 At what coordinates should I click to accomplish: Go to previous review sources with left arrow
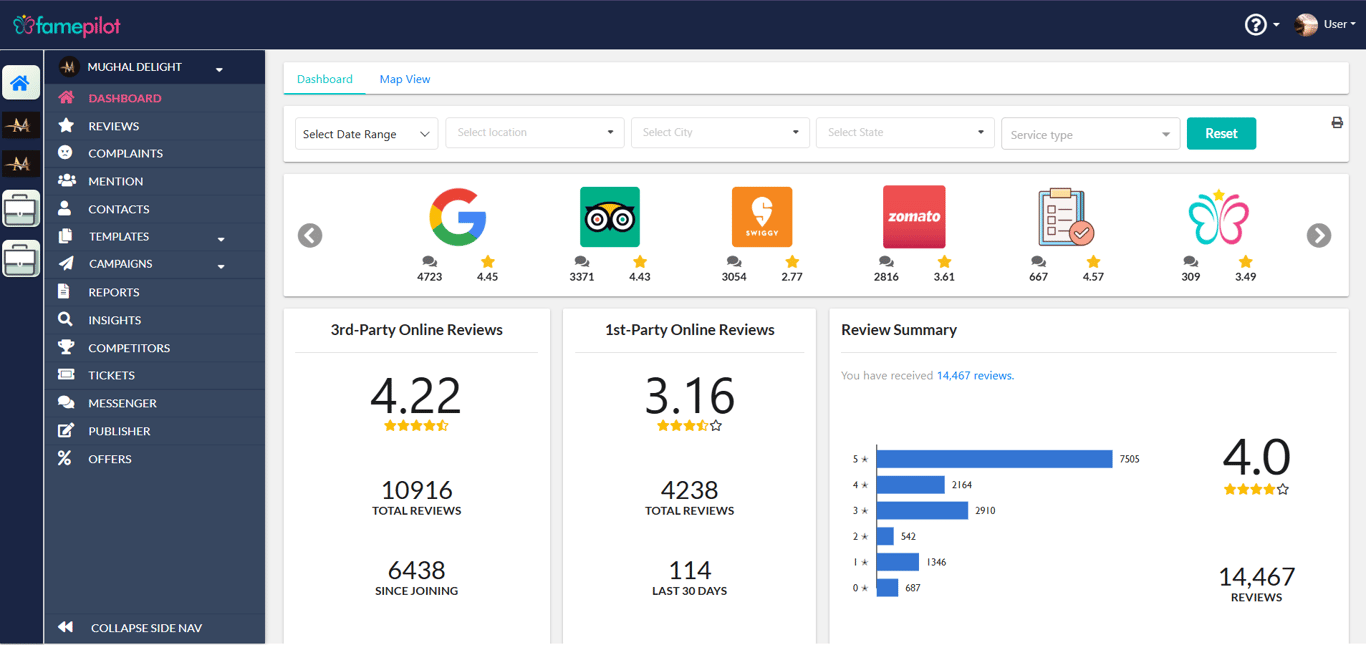310,235
